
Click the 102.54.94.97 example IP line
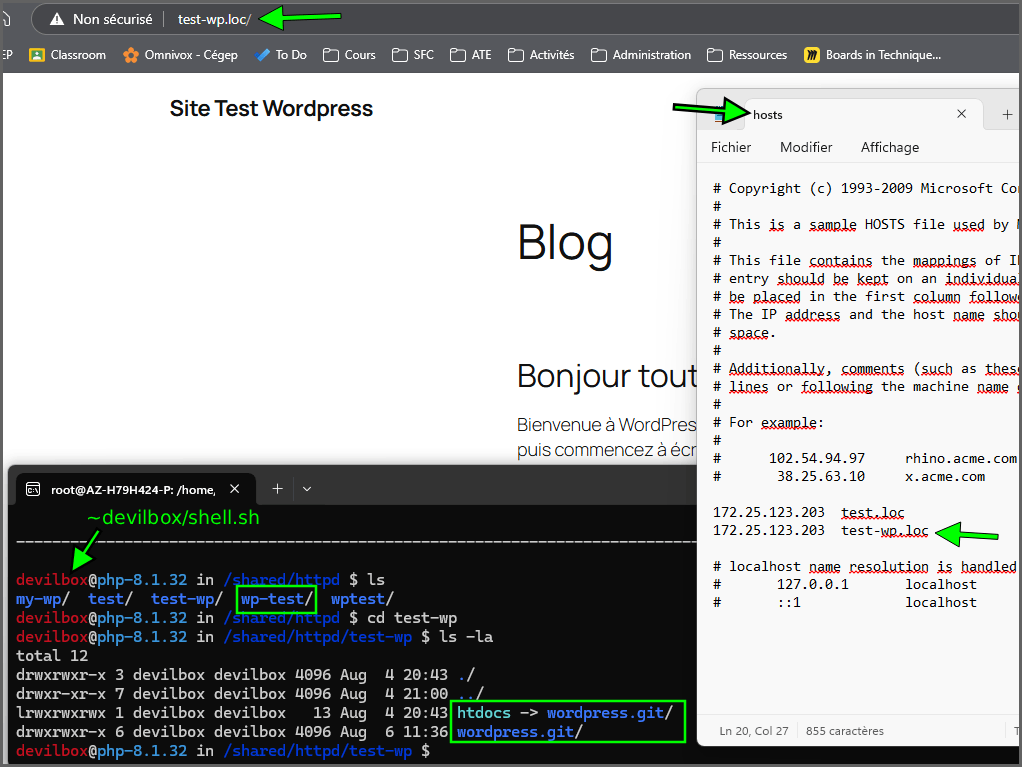pyautogui.click(x=865, y=458)
